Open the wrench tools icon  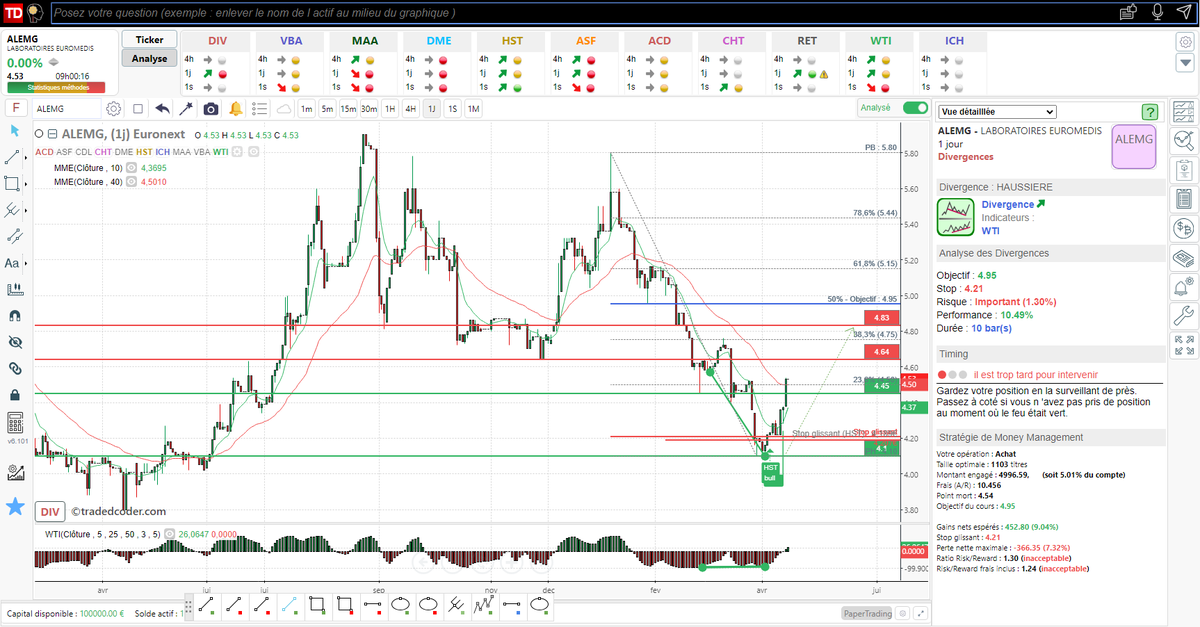tap(1185, 317)
